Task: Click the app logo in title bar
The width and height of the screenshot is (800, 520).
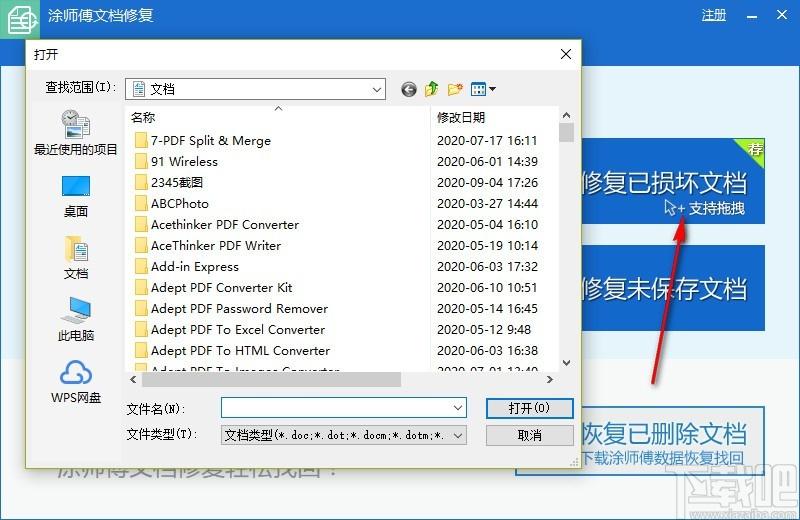Action: coord(20,19)
